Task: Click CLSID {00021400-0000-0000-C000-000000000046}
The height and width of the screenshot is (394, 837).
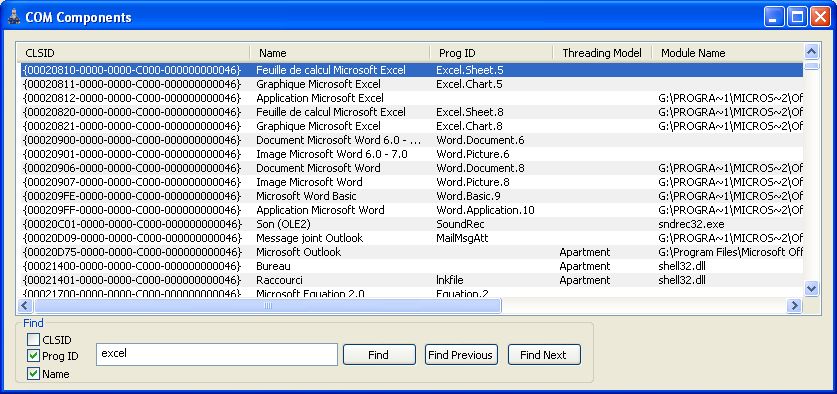Action: 132,266
